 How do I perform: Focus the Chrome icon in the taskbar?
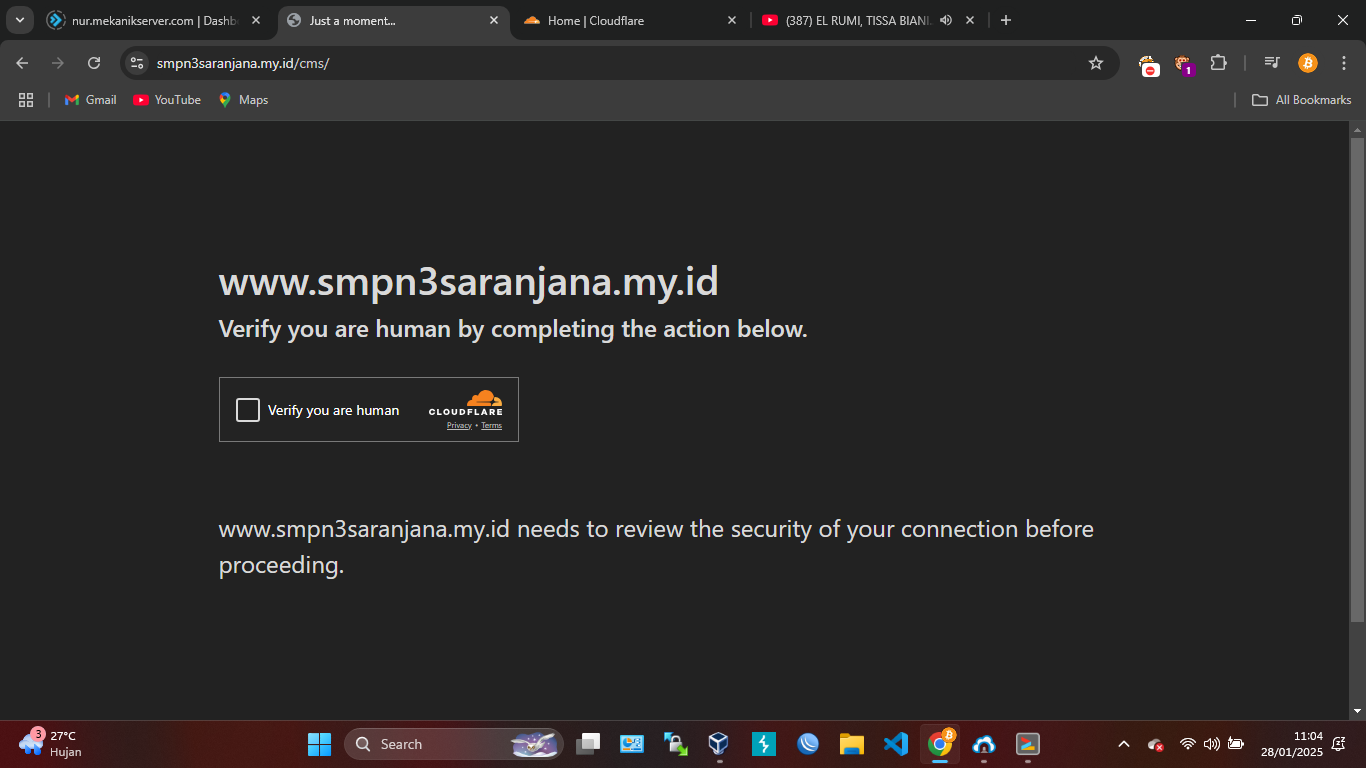940,744
